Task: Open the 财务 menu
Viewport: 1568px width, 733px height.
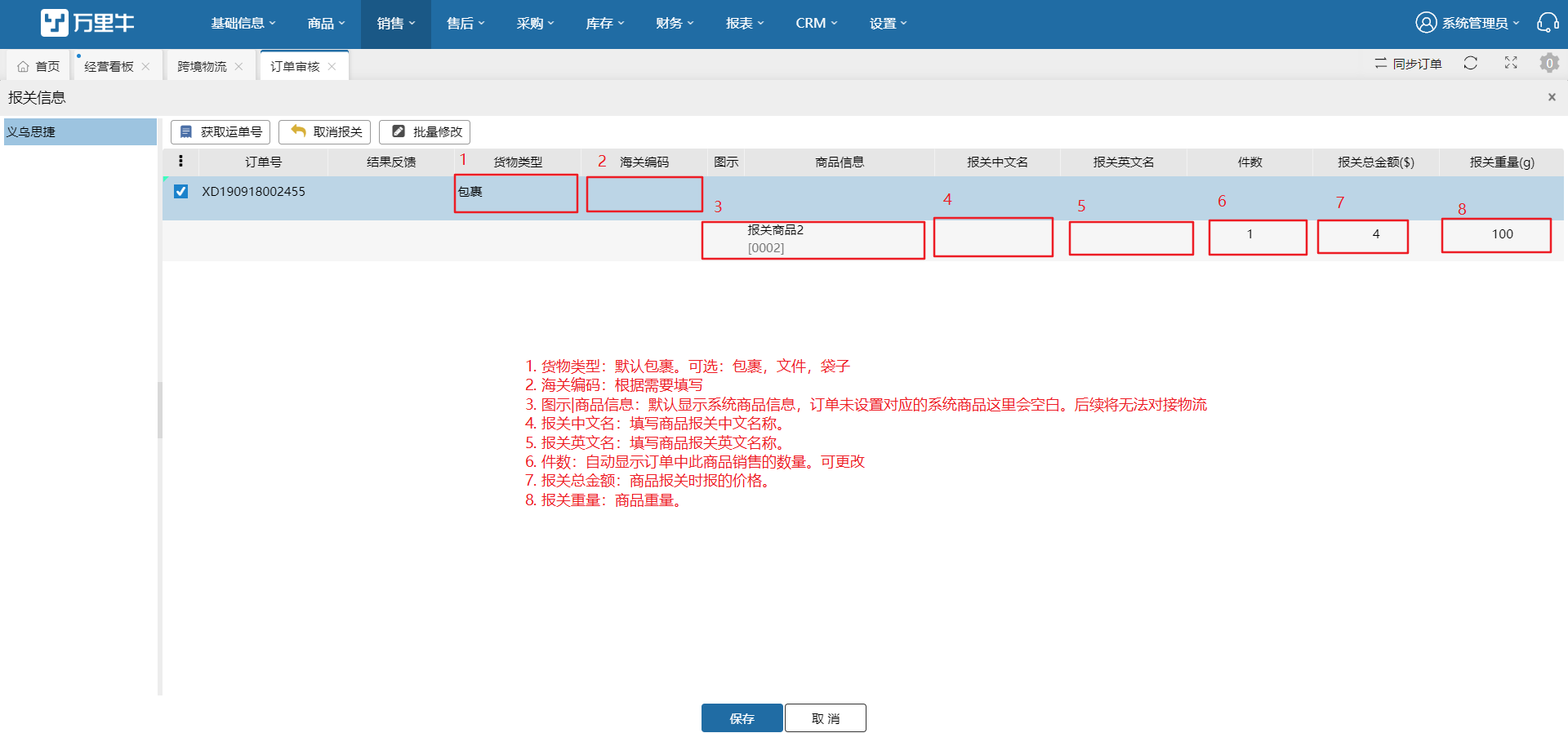Action: coord(675,24)
